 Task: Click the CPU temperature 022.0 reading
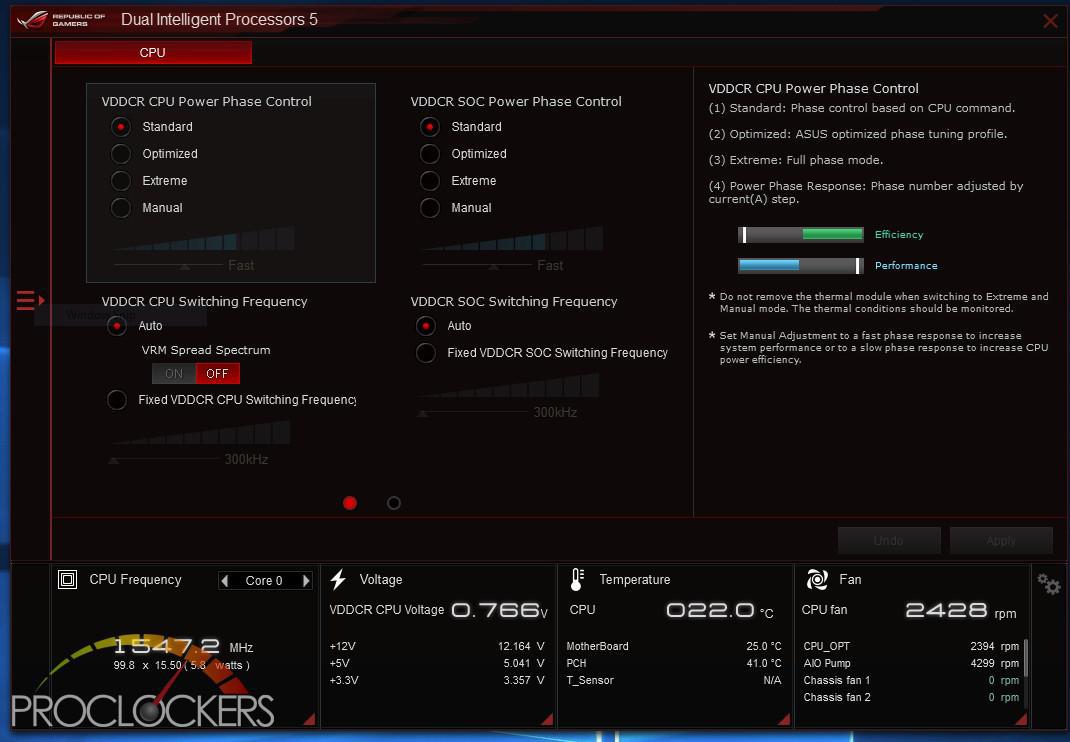coord(720,610)
